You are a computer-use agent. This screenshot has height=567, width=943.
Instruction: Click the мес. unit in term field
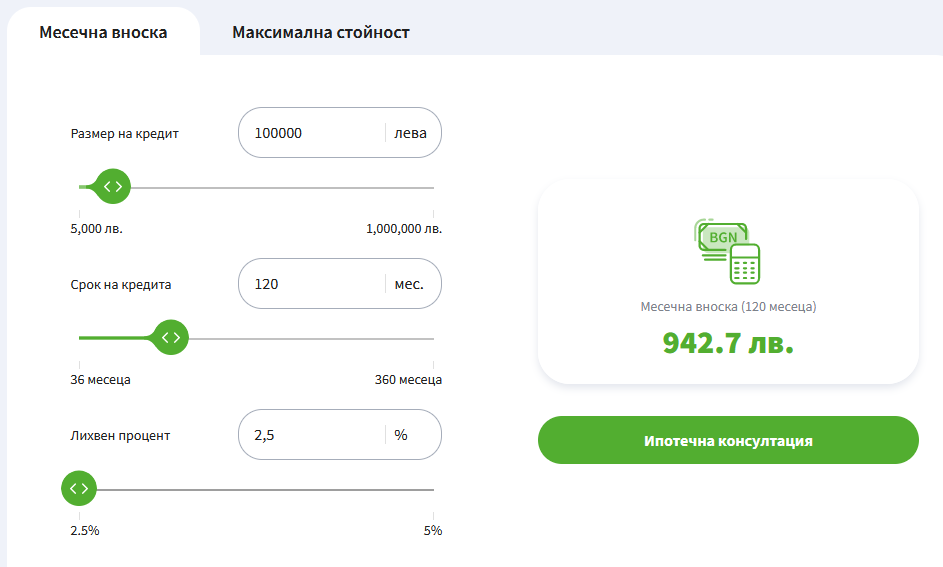(x=409, y=284)
